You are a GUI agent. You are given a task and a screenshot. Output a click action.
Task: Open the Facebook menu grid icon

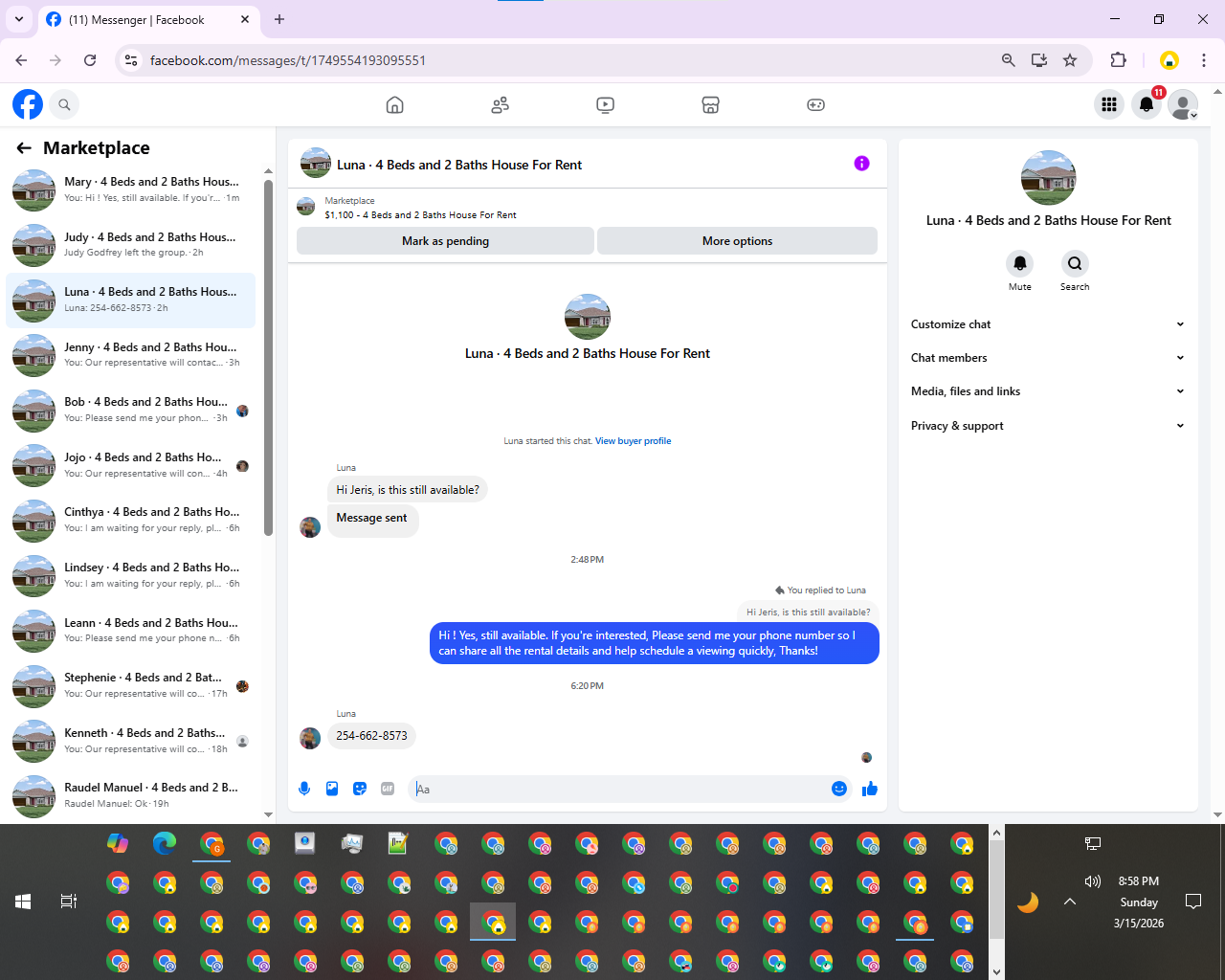click(1109, 104)
